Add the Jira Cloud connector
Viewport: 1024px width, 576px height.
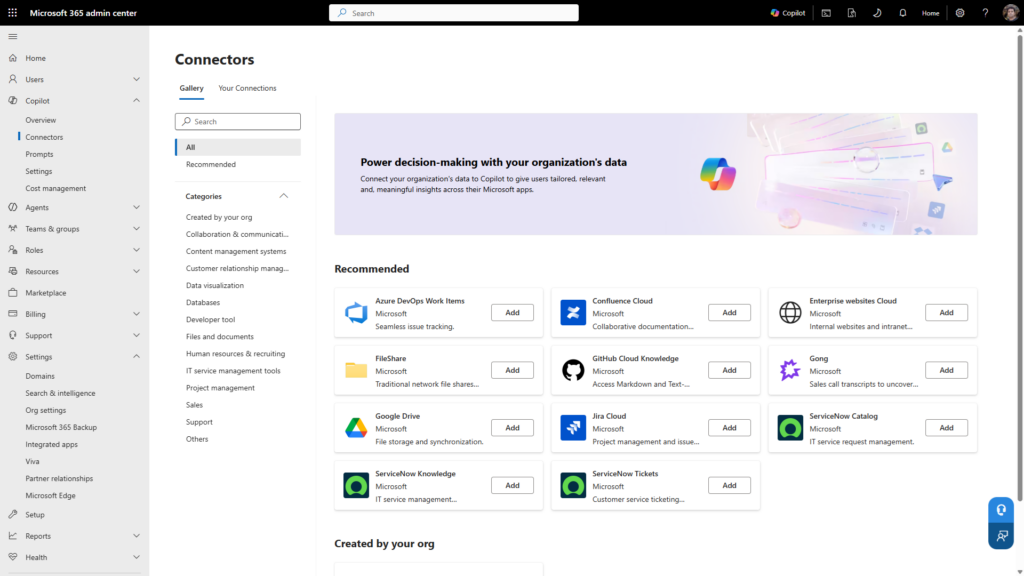(x=729, y=428)
